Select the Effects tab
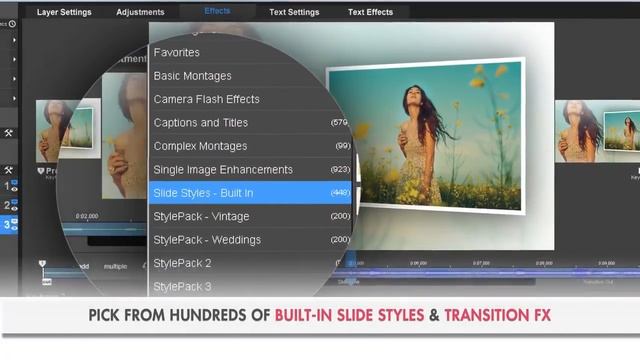 click(217, 11)
